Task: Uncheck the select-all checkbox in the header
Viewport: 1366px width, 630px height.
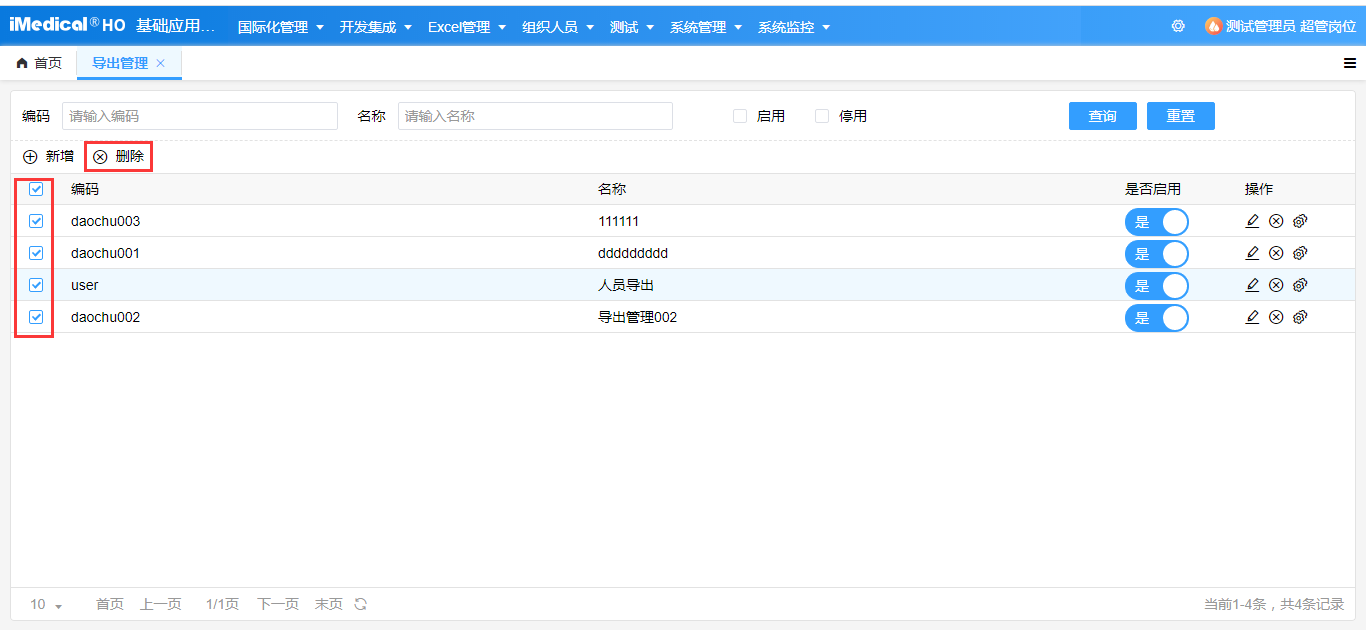Action: 35,189
